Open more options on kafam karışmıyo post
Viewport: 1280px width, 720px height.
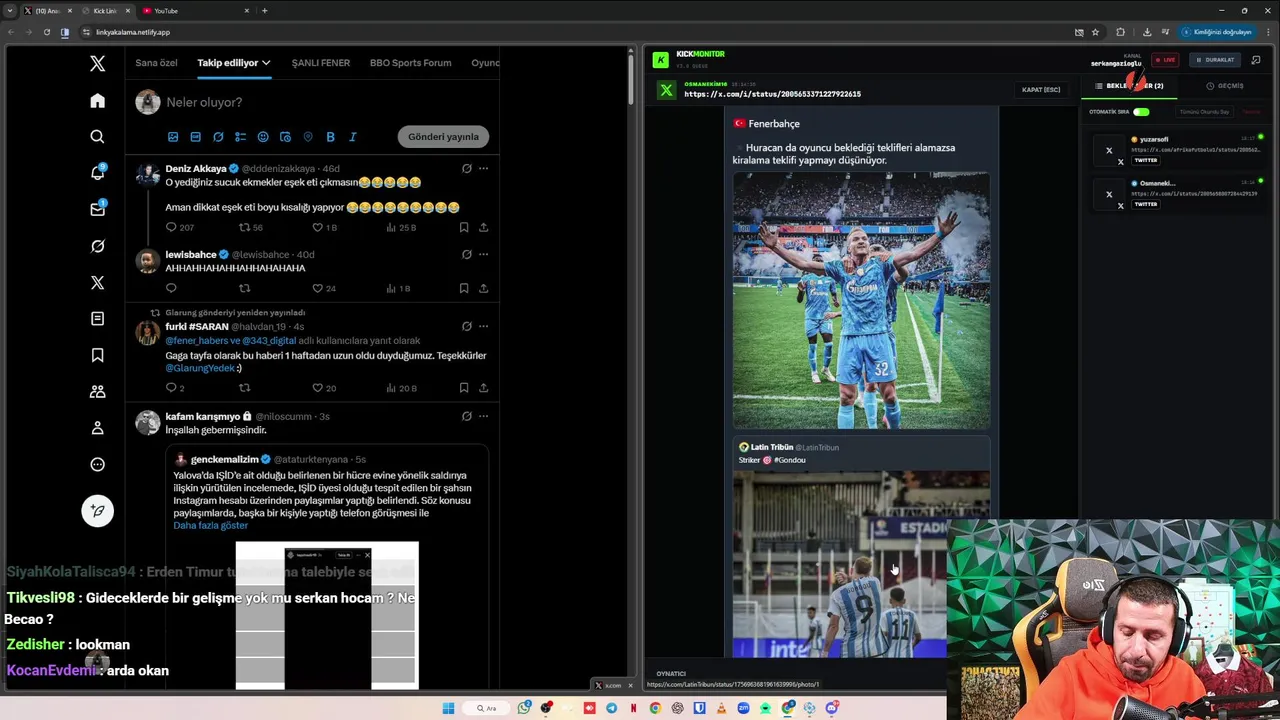[483, 416]
